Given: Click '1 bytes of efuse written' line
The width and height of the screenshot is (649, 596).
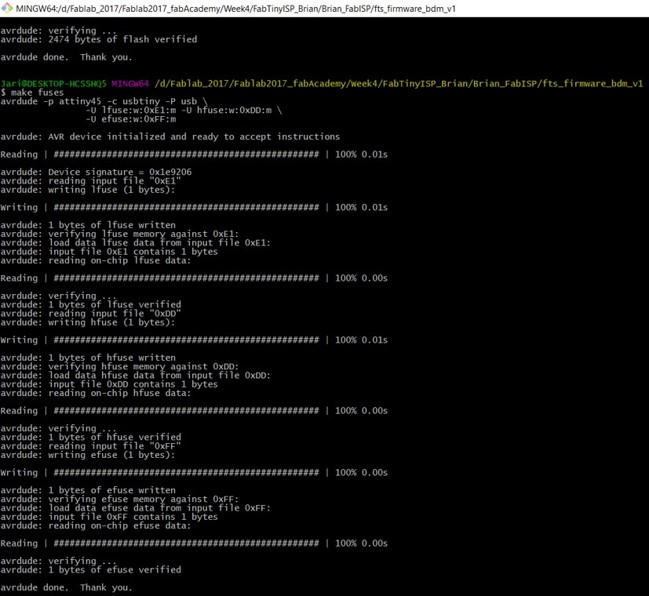Looking at the screenshot, I should [88, 490].
